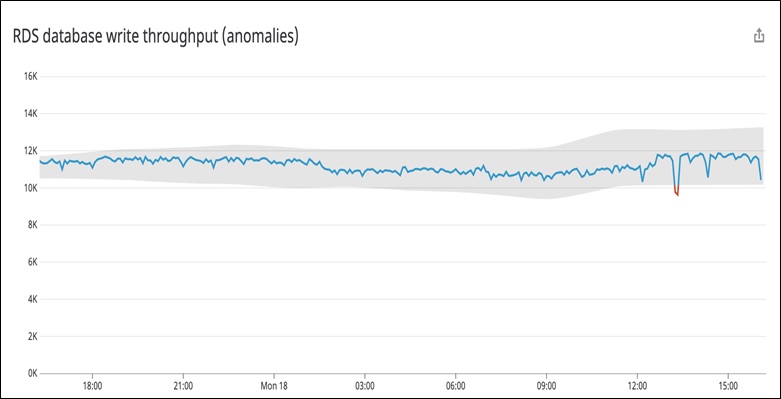The width and height of the screenshot is (781, 399).
Task: Select the 12:00 time axis label
Action: 638,386
